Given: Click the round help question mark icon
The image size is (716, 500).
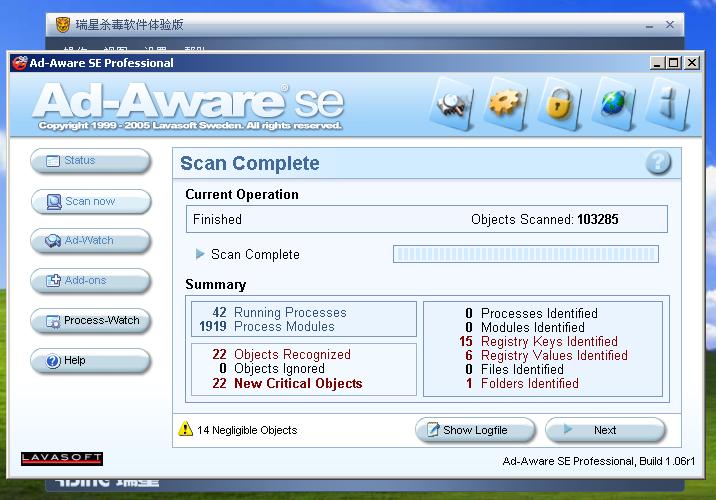Looking at the screenshot, I should 658,163.
